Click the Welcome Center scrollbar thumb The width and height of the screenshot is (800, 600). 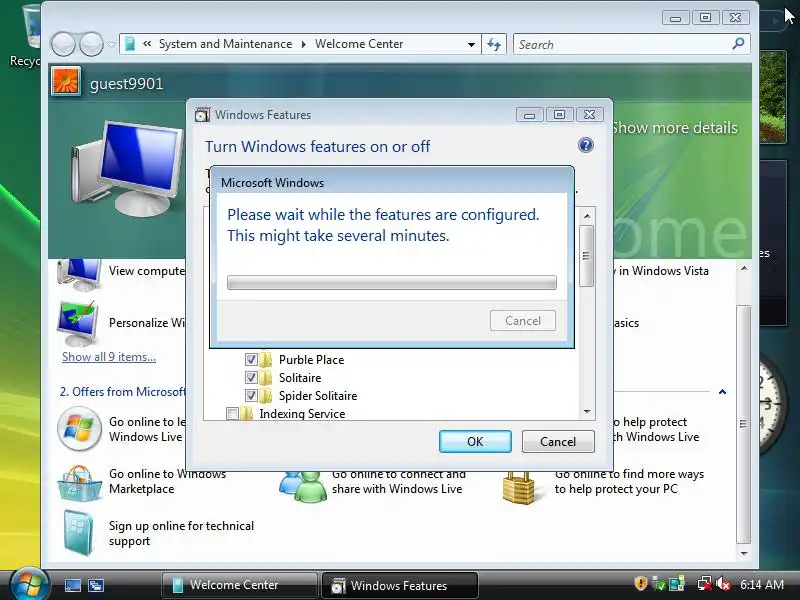click(x=743, y=423)
